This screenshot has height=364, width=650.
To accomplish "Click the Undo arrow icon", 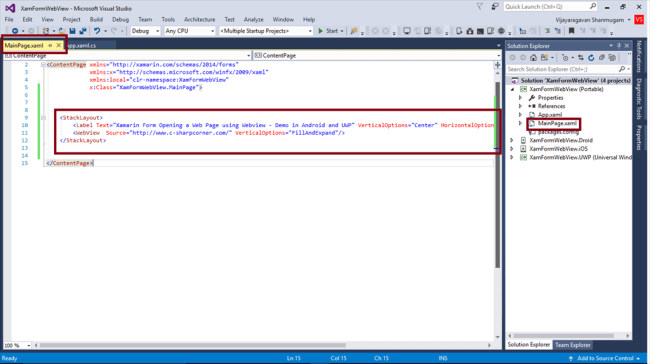I will tap(97, 31).
